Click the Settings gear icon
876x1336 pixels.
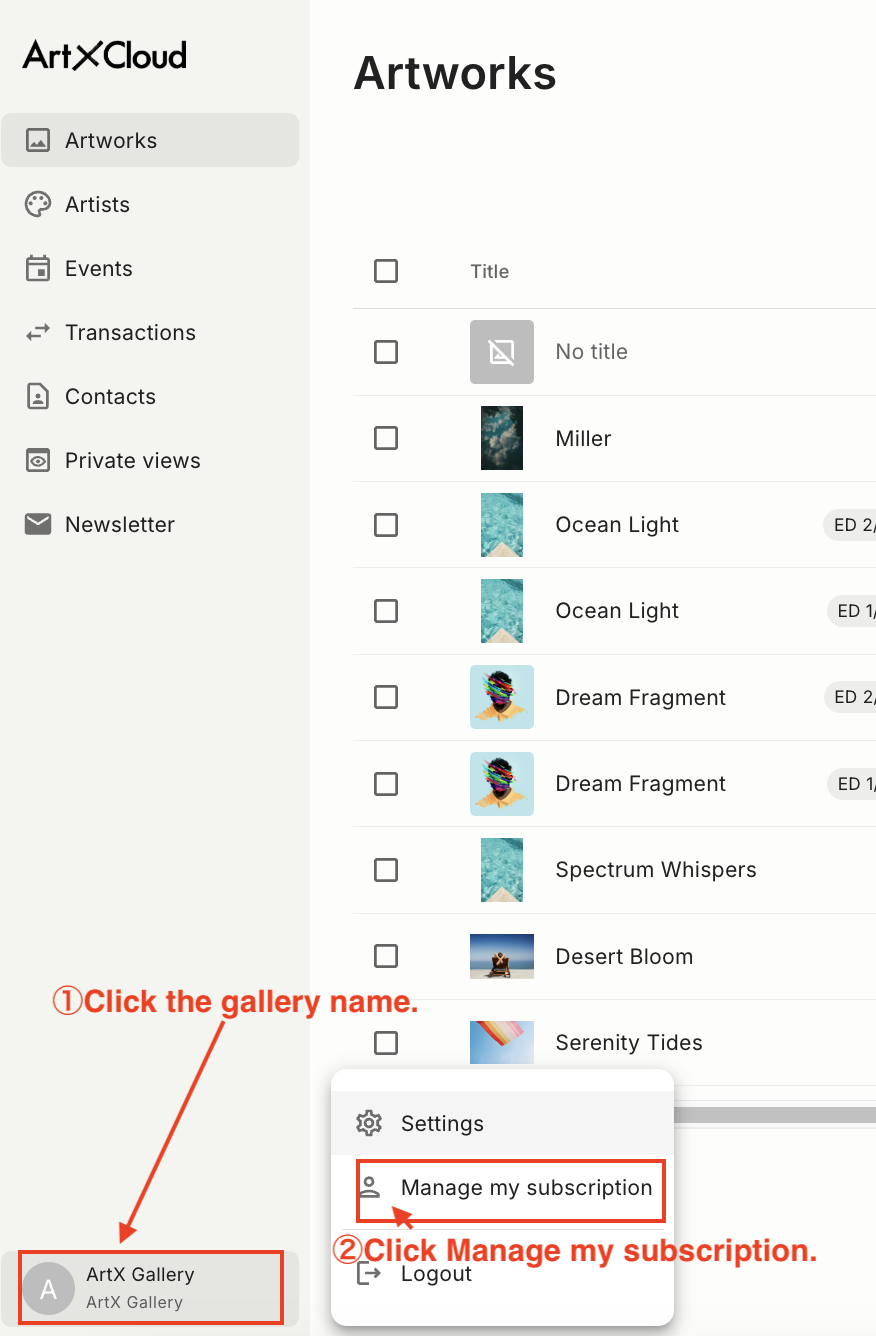click(369, 1123)
